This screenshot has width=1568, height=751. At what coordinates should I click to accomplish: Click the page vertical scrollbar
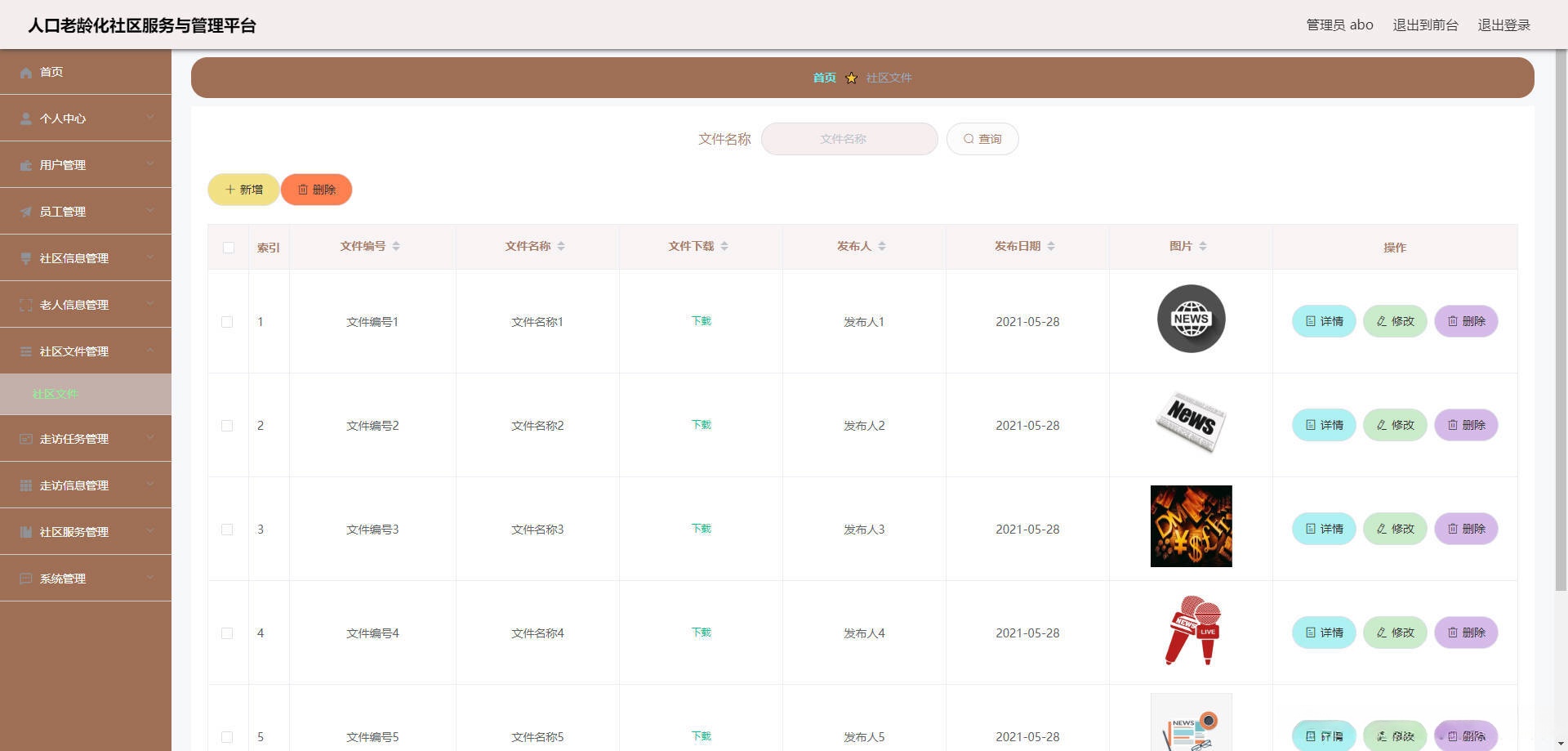click(x=1561, y=319)
